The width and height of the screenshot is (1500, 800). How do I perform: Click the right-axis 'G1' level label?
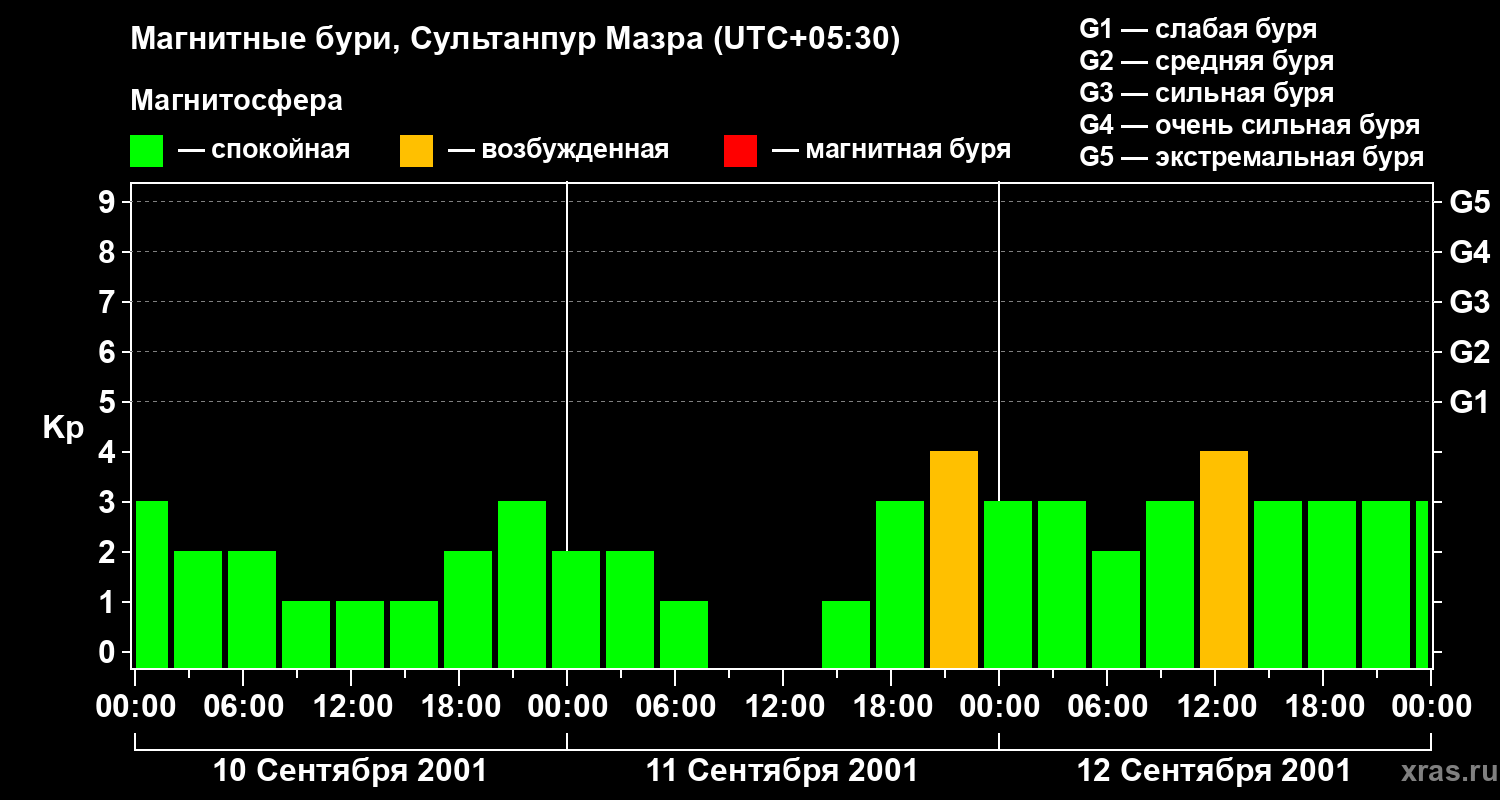tap(1469, 402)
